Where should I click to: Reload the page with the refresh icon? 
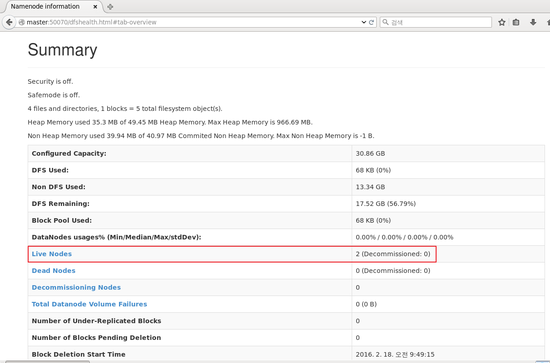(x=371, y=22)
